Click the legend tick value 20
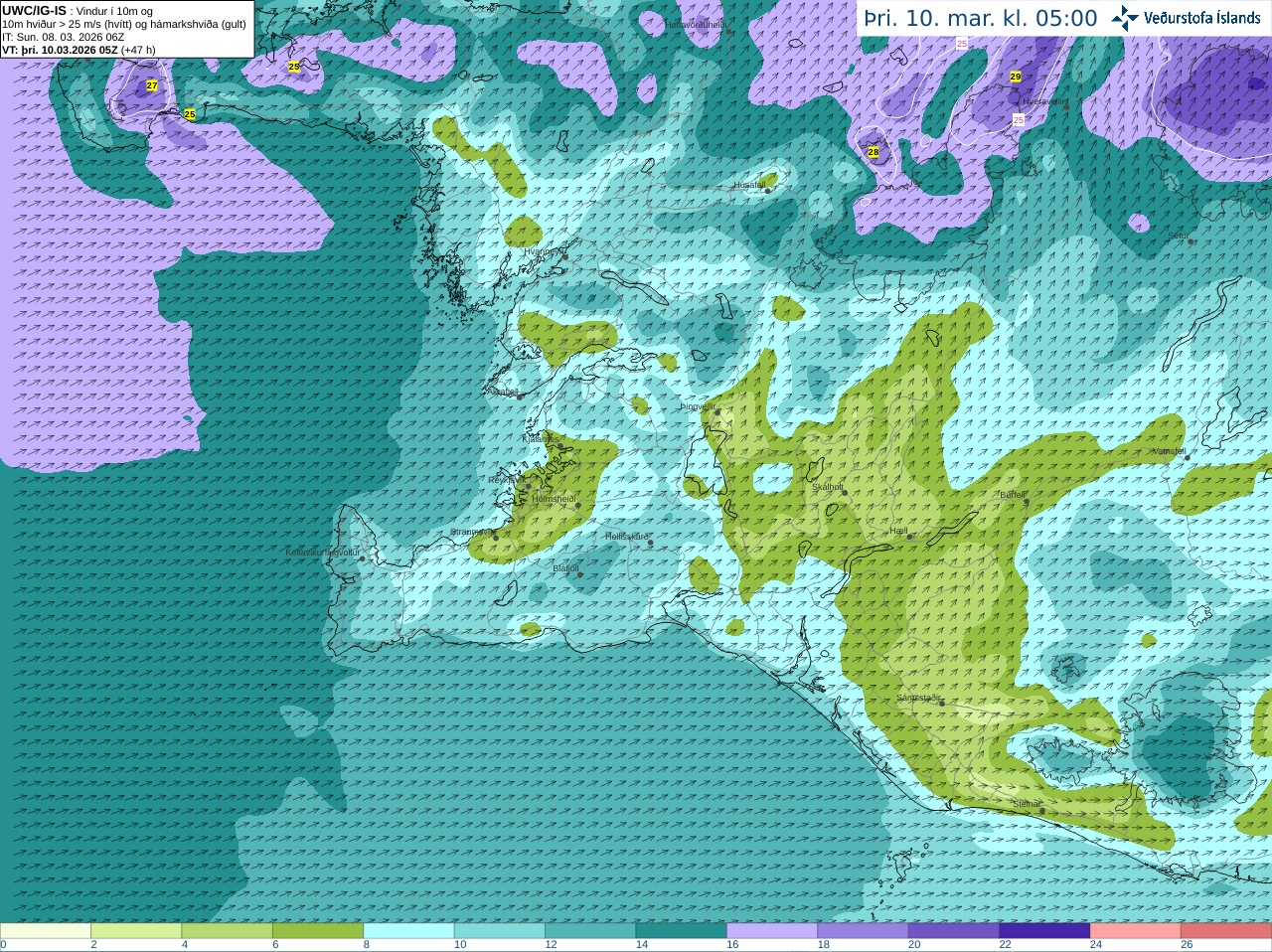 click(913, 945)
